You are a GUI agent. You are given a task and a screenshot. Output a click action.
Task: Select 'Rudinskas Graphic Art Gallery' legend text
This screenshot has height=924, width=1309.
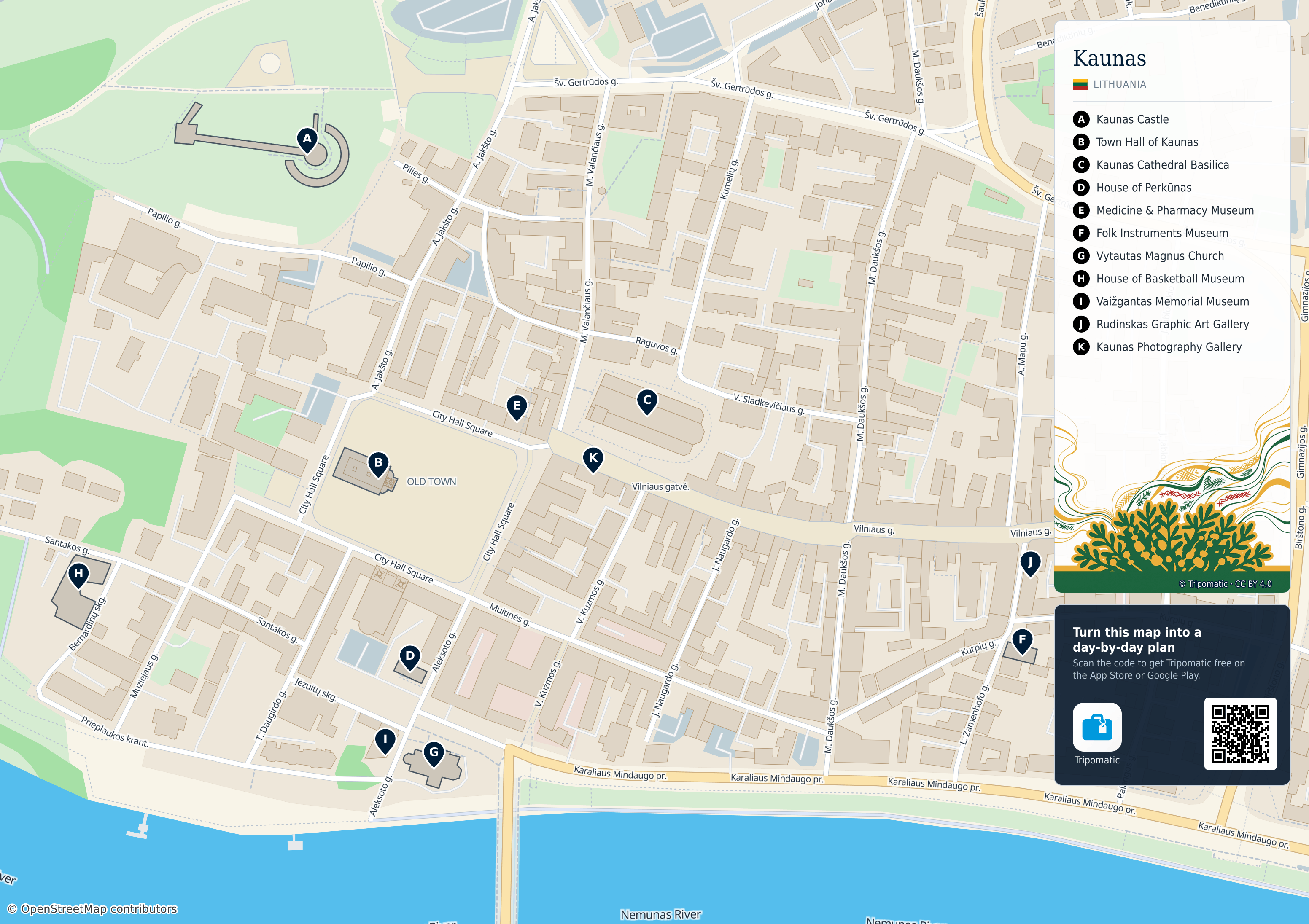click(x=1173, y=324)
